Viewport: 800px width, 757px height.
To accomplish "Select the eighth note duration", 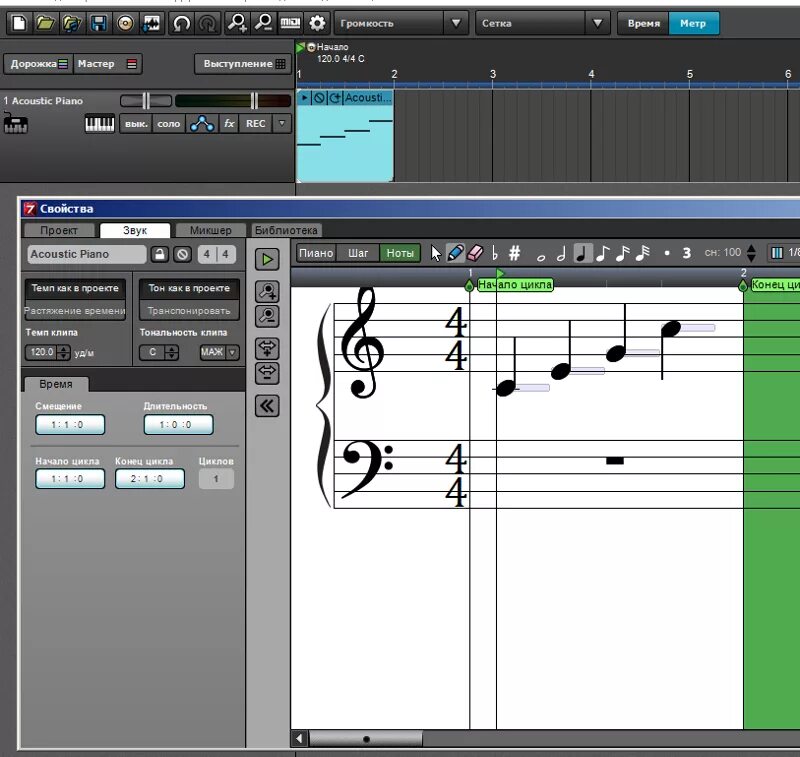I will tap(603, 253).
